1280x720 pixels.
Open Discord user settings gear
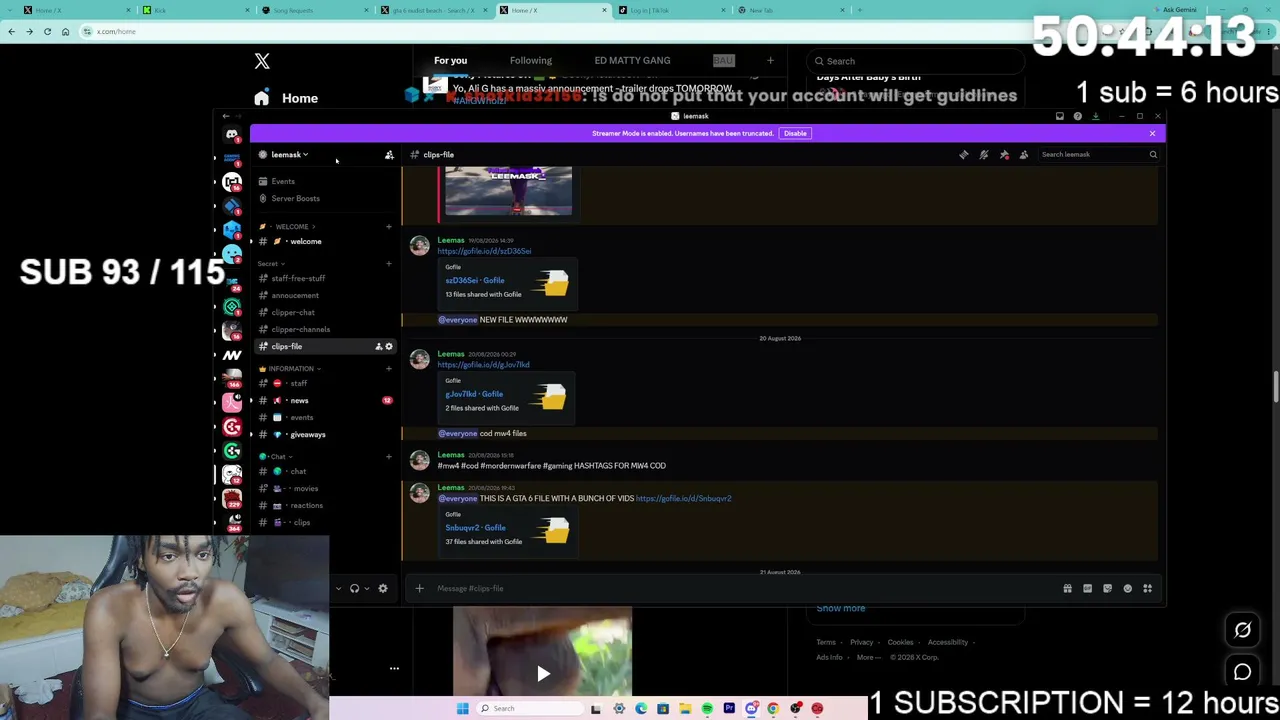pos(383,589)
